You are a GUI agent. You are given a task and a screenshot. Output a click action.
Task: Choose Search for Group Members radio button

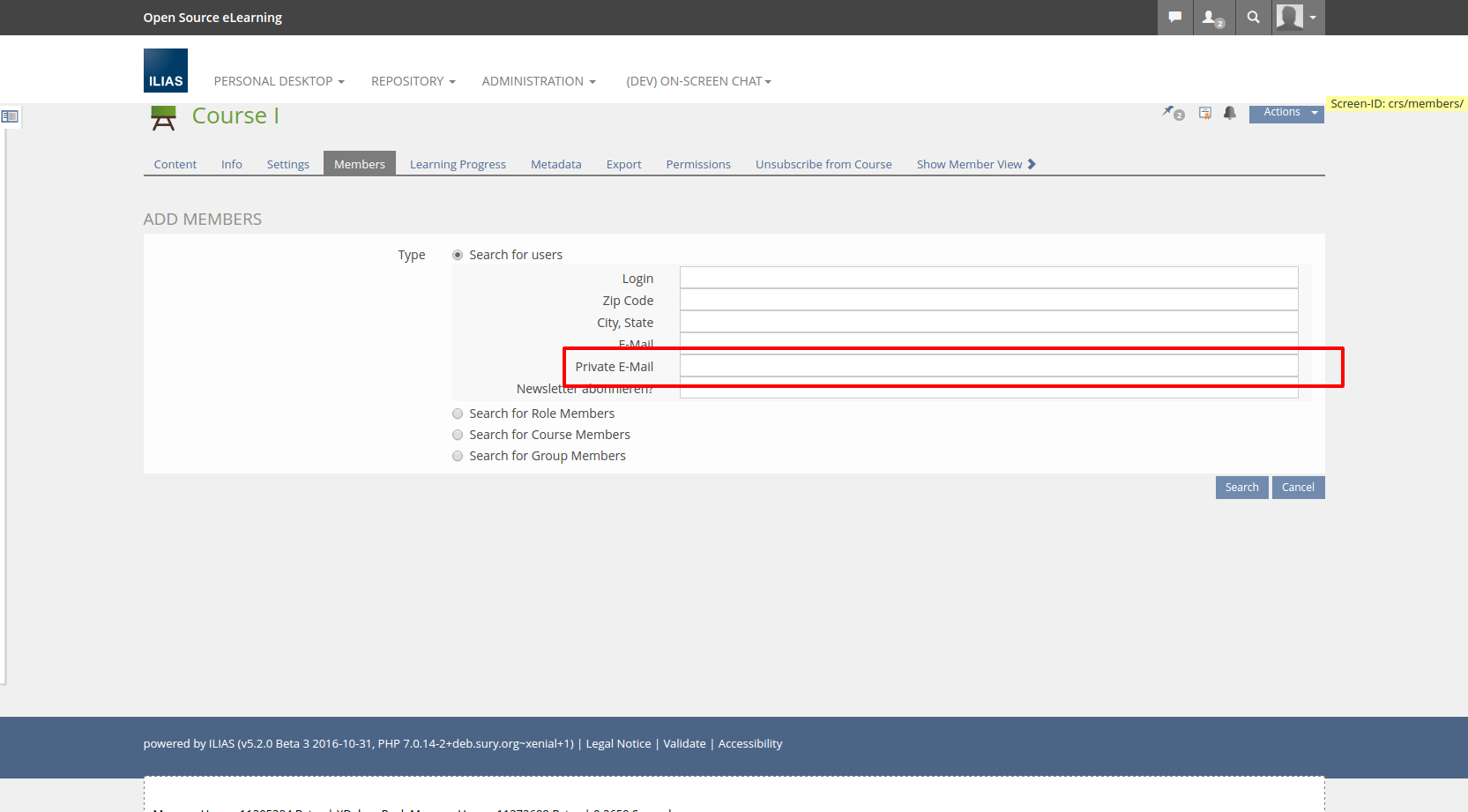(458, 456)
